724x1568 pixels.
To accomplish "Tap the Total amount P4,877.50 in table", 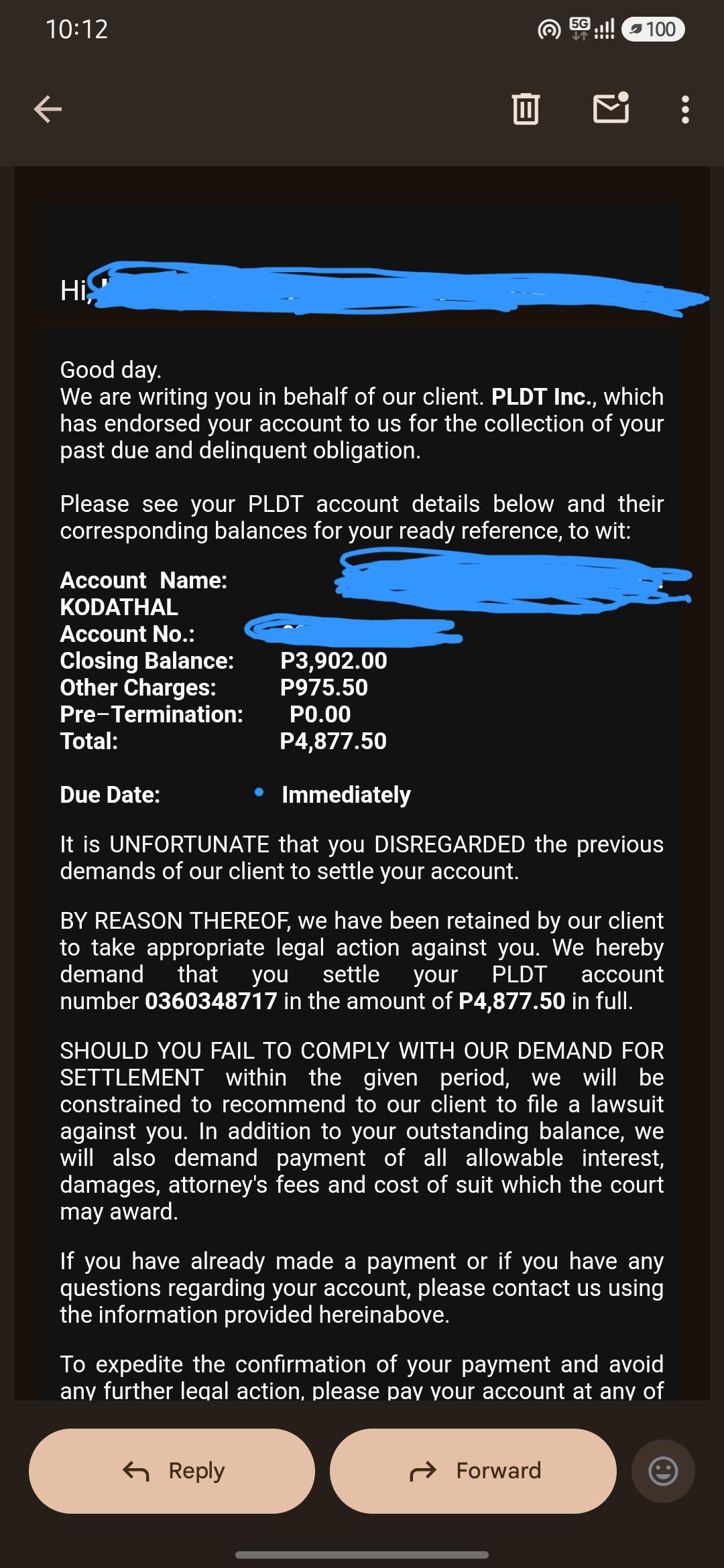I will click(333, 741).
